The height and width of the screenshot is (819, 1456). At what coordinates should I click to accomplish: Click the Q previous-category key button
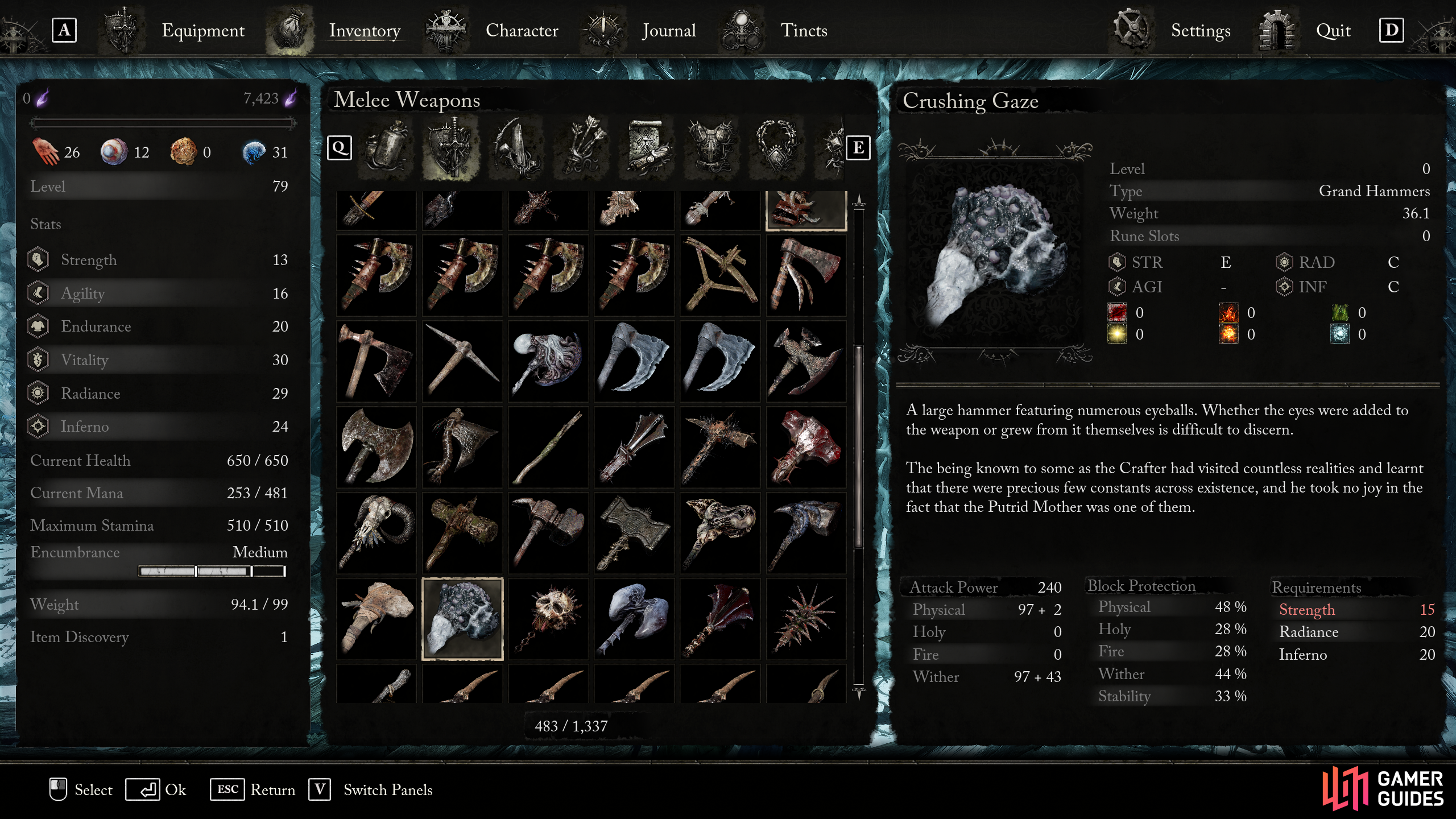pyautogui.click(x=340, y=148)
